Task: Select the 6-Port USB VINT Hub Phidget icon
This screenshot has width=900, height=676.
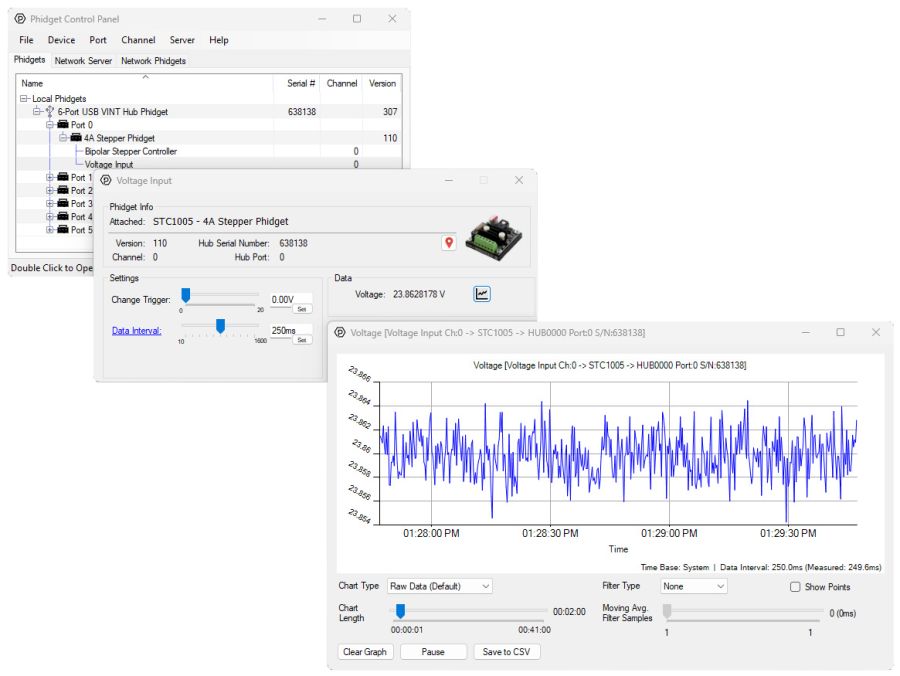Action: [x=48, y=111]
